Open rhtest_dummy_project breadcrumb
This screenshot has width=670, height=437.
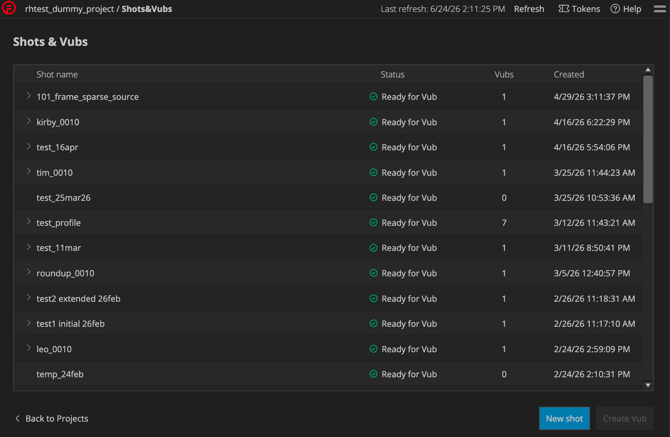pyautogui.click(x=69, y=9)
